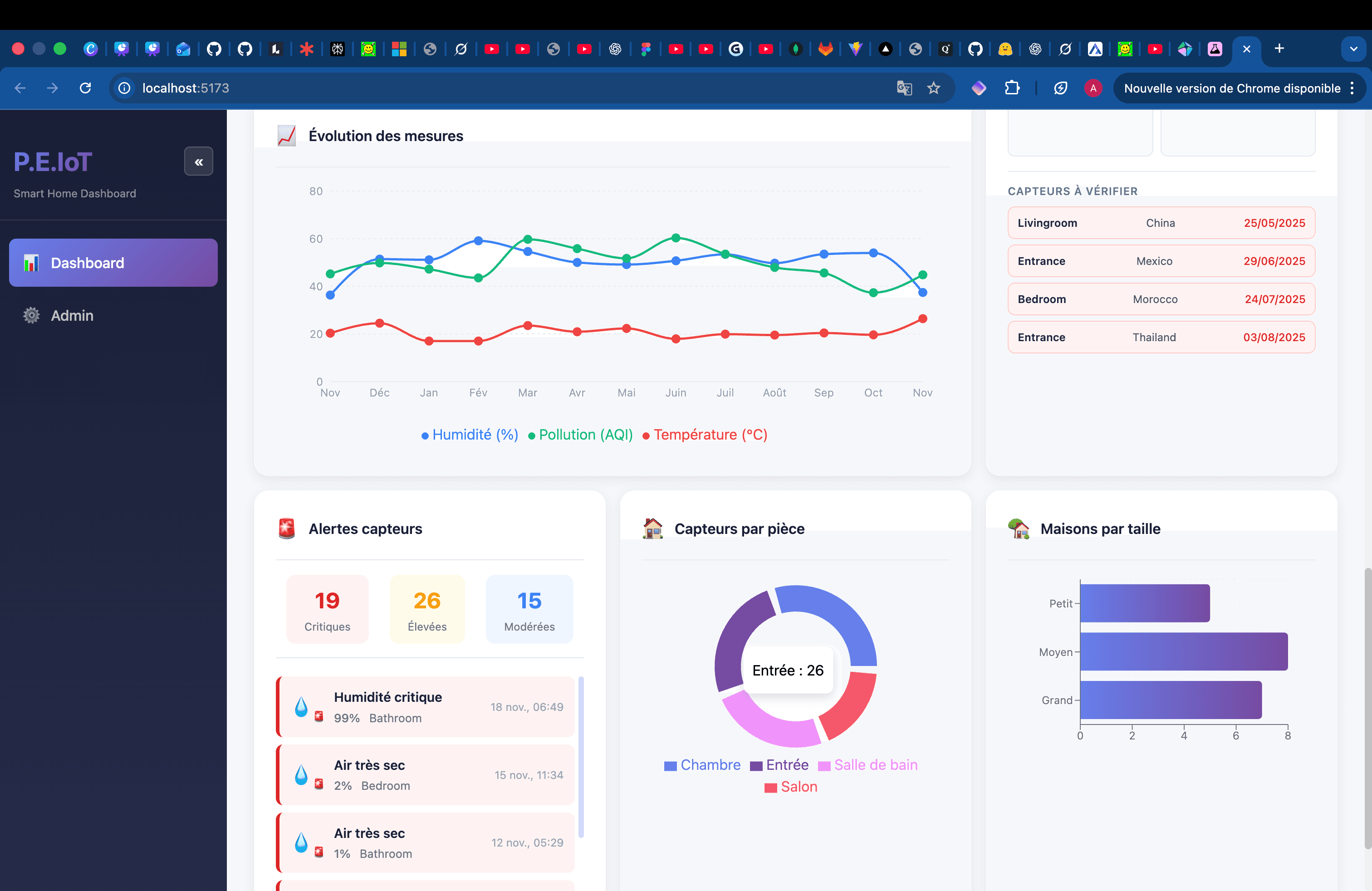Screen dimensions: 1372x891
Task: Click the Admin settings gear icon
Action: (x=30, y=315)
